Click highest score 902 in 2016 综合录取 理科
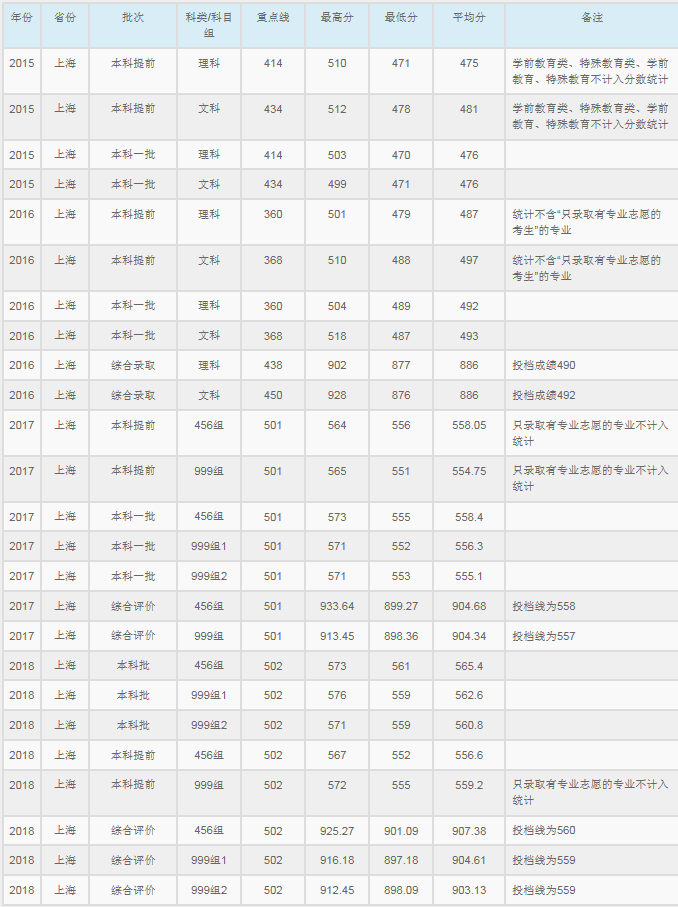Image resolution: width=678 pixels, height=907 pixels. (x=337, y=366)
